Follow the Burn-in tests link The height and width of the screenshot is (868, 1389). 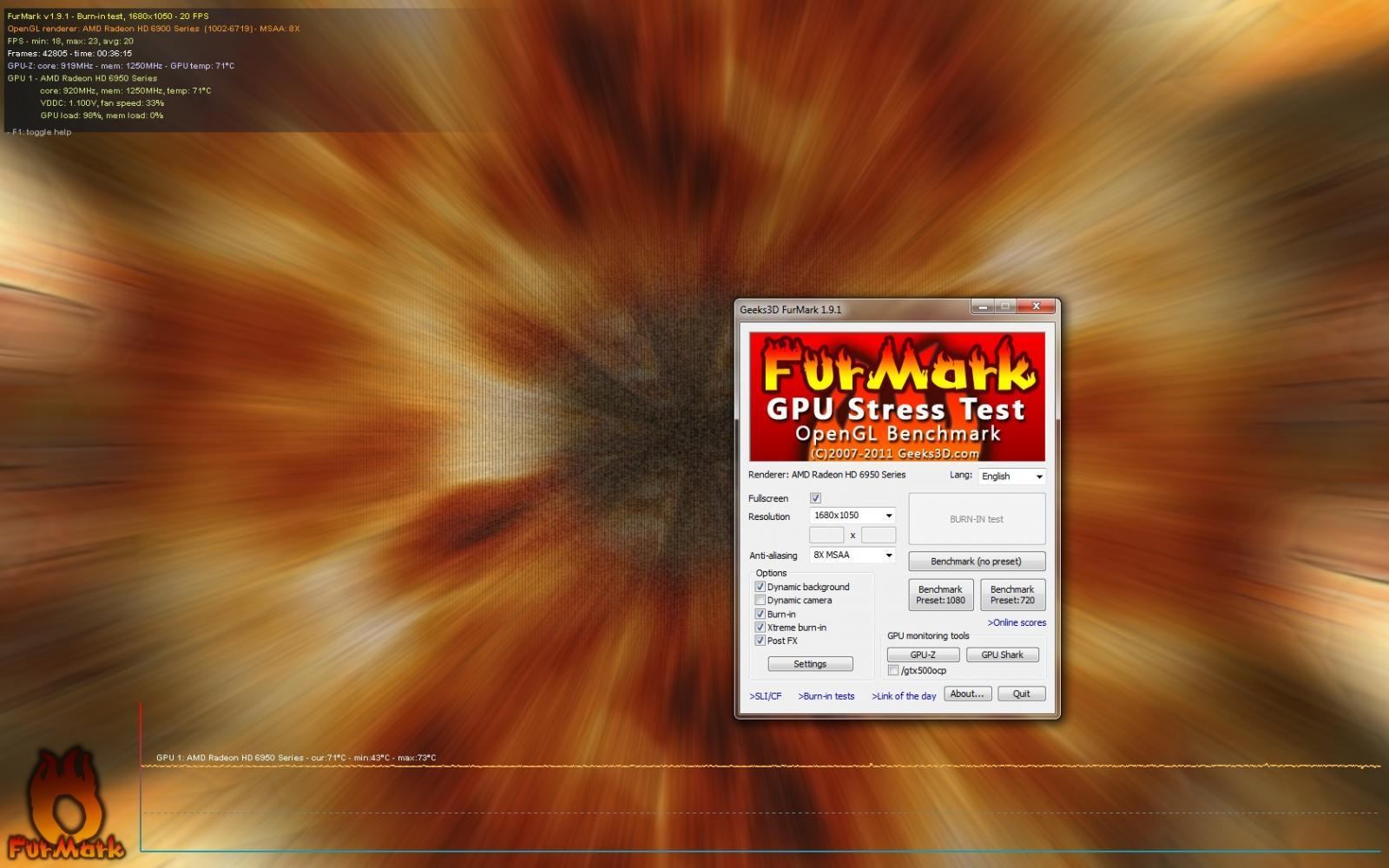pyautogui.click(x=826, y=696)
